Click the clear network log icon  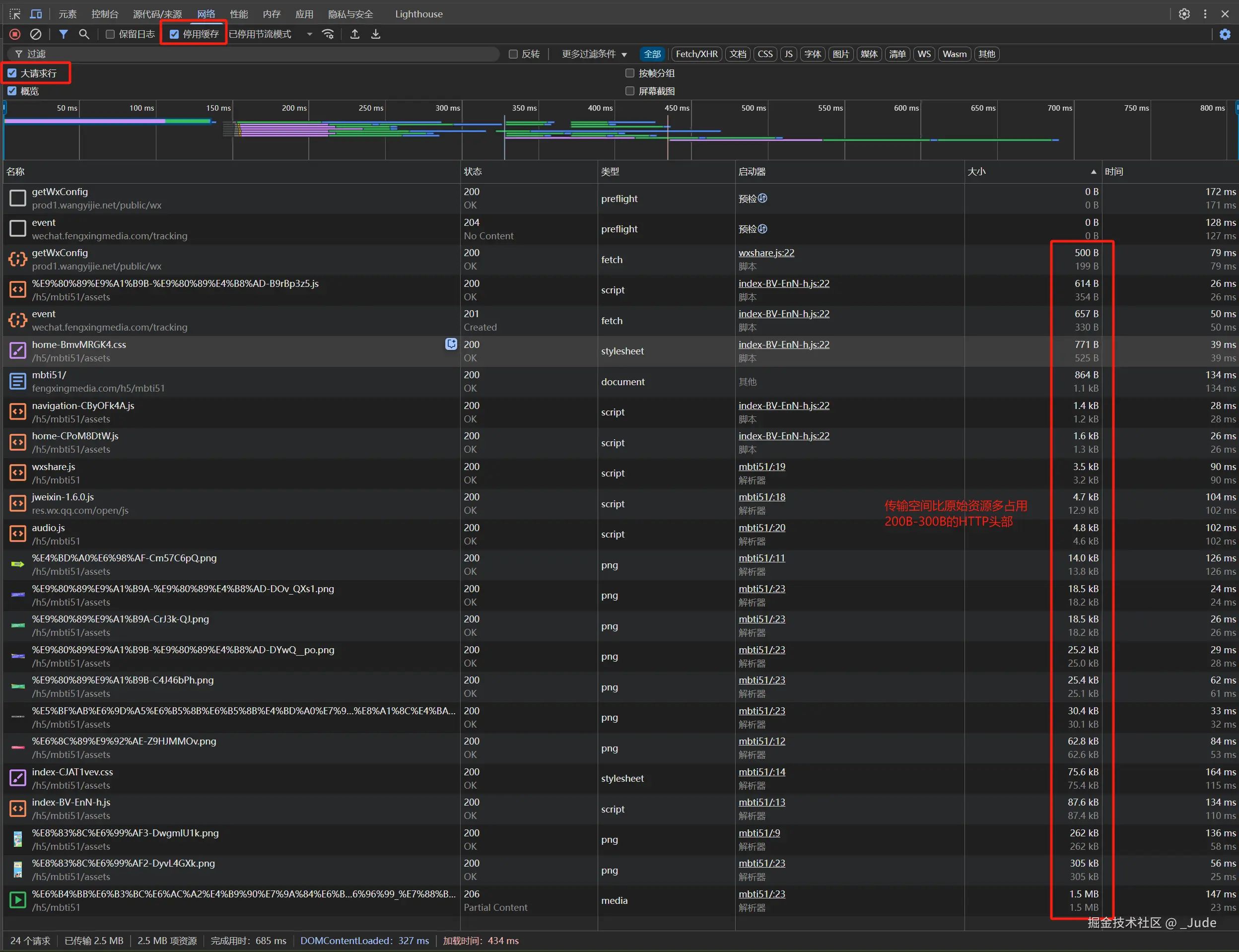36,35
